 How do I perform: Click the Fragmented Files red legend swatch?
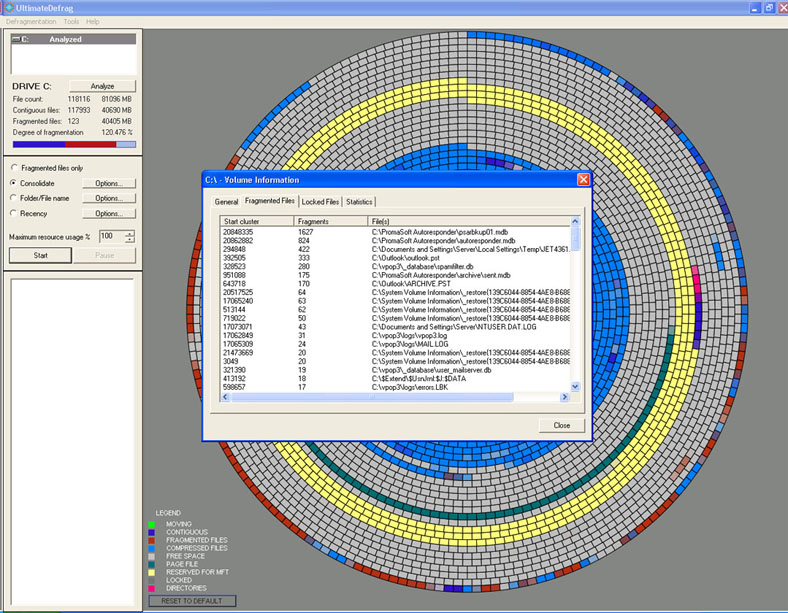151,540
